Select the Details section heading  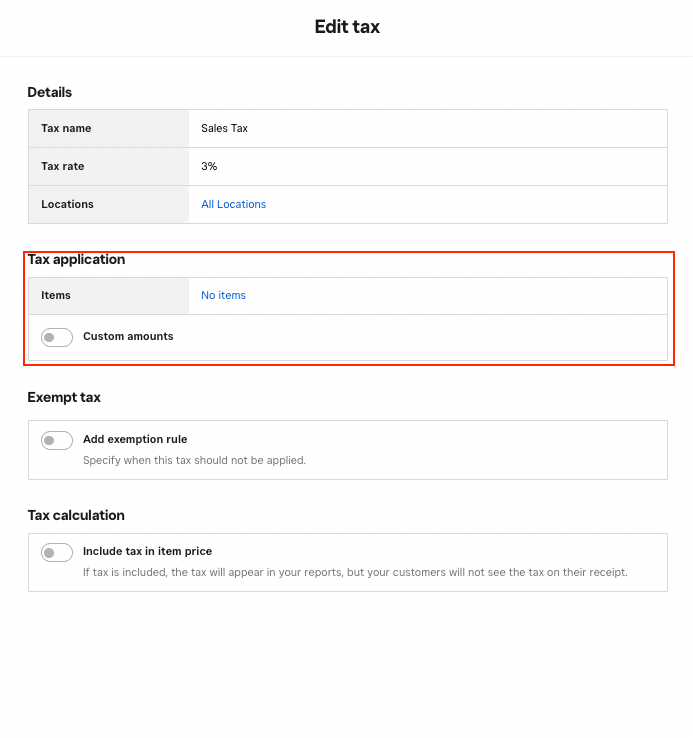tap(49, 92)
